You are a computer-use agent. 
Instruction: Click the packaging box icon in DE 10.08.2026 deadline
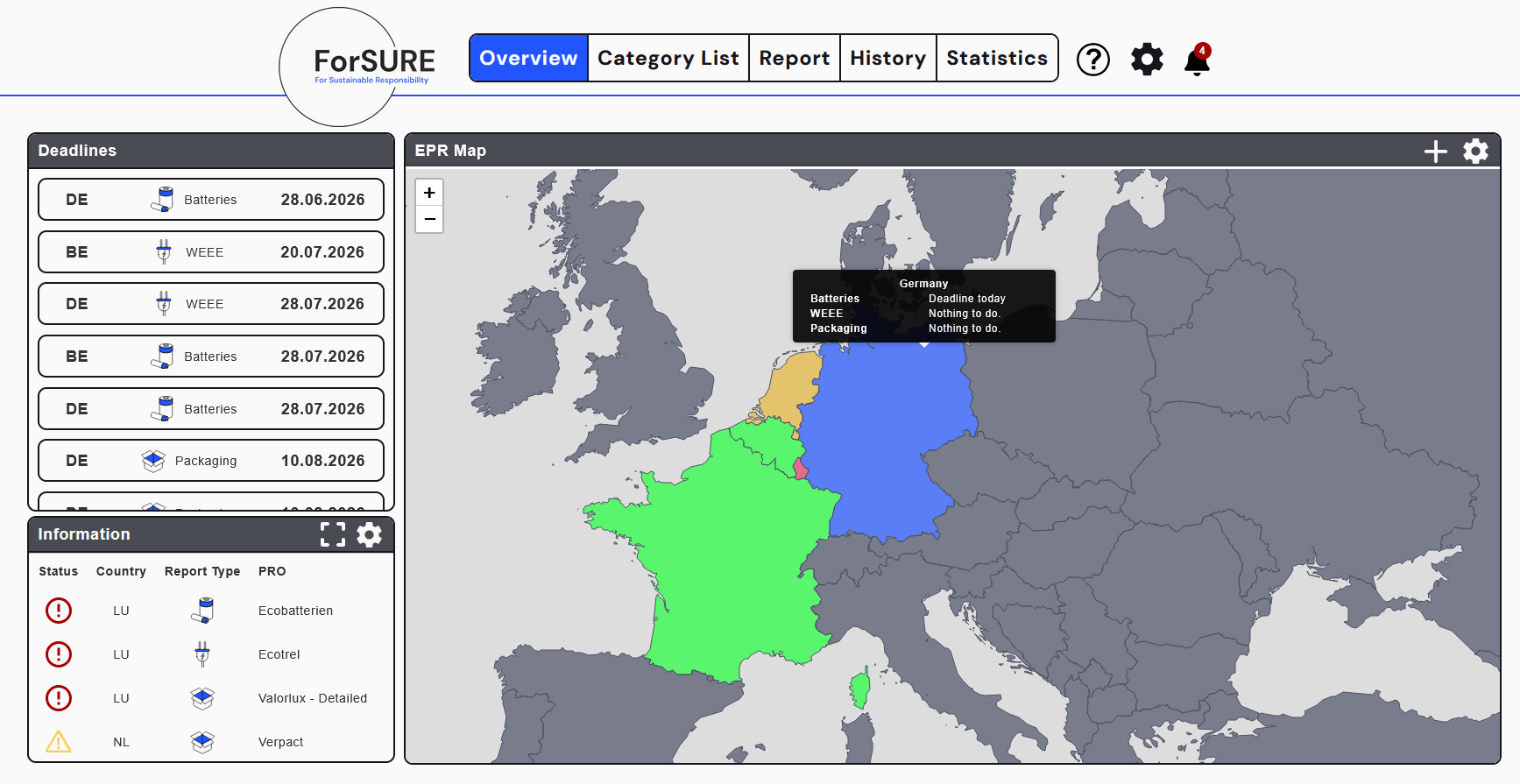(x=153, y=461)
